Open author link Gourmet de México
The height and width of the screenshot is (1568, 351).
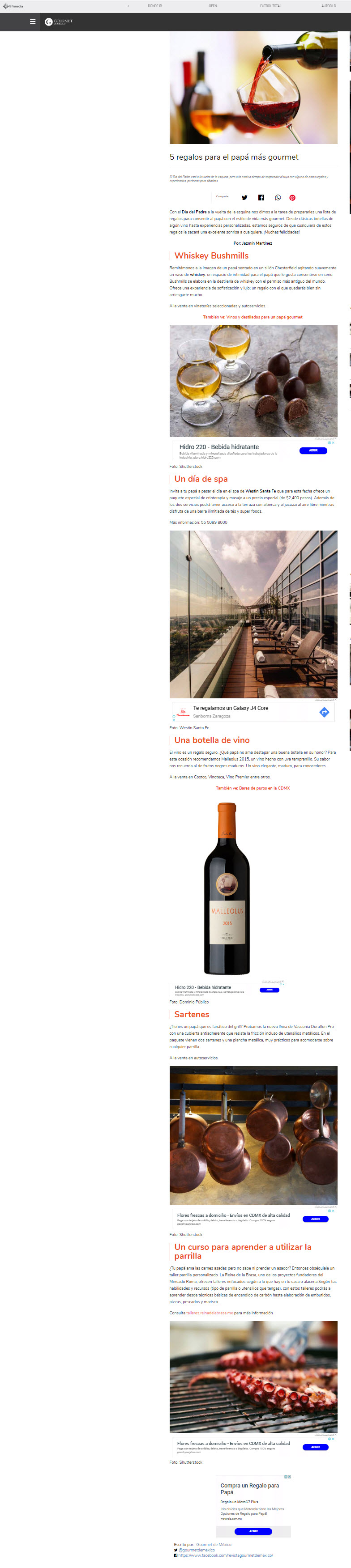click(x=214, y=1544)
